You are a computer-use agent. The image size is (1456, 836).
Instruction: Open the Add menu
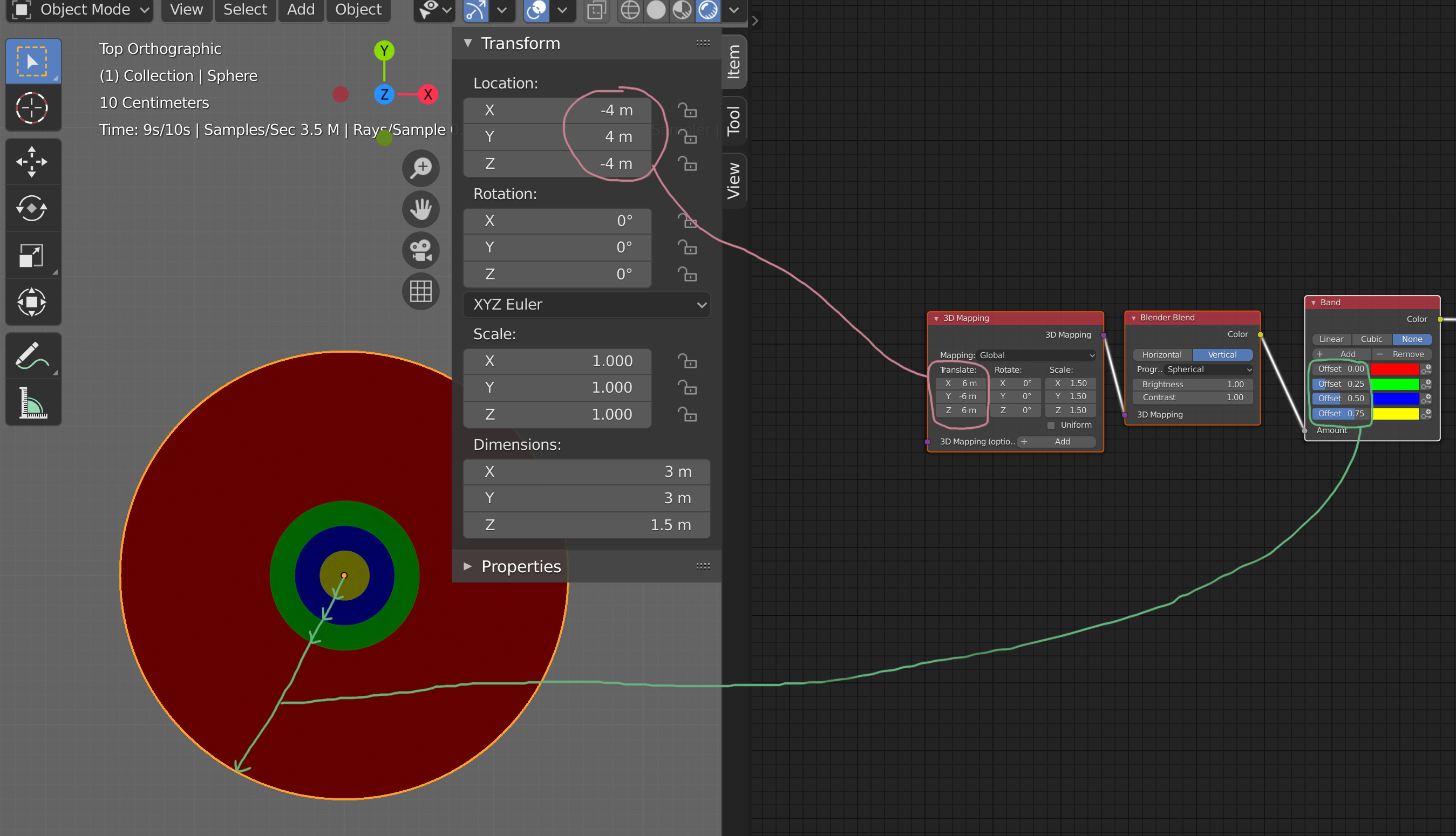[301, 10]
